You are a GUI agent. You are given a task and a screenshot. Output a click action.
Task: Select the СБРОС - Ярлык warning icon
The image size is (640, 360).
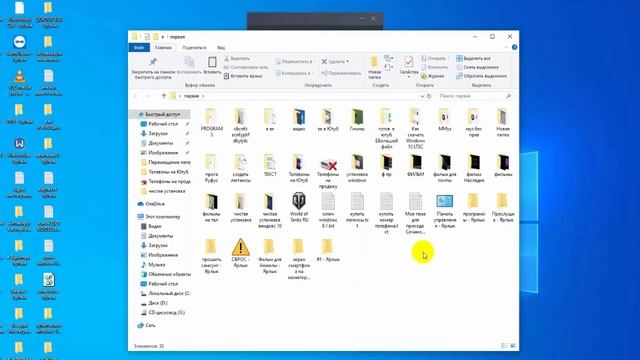pos(240,247)
